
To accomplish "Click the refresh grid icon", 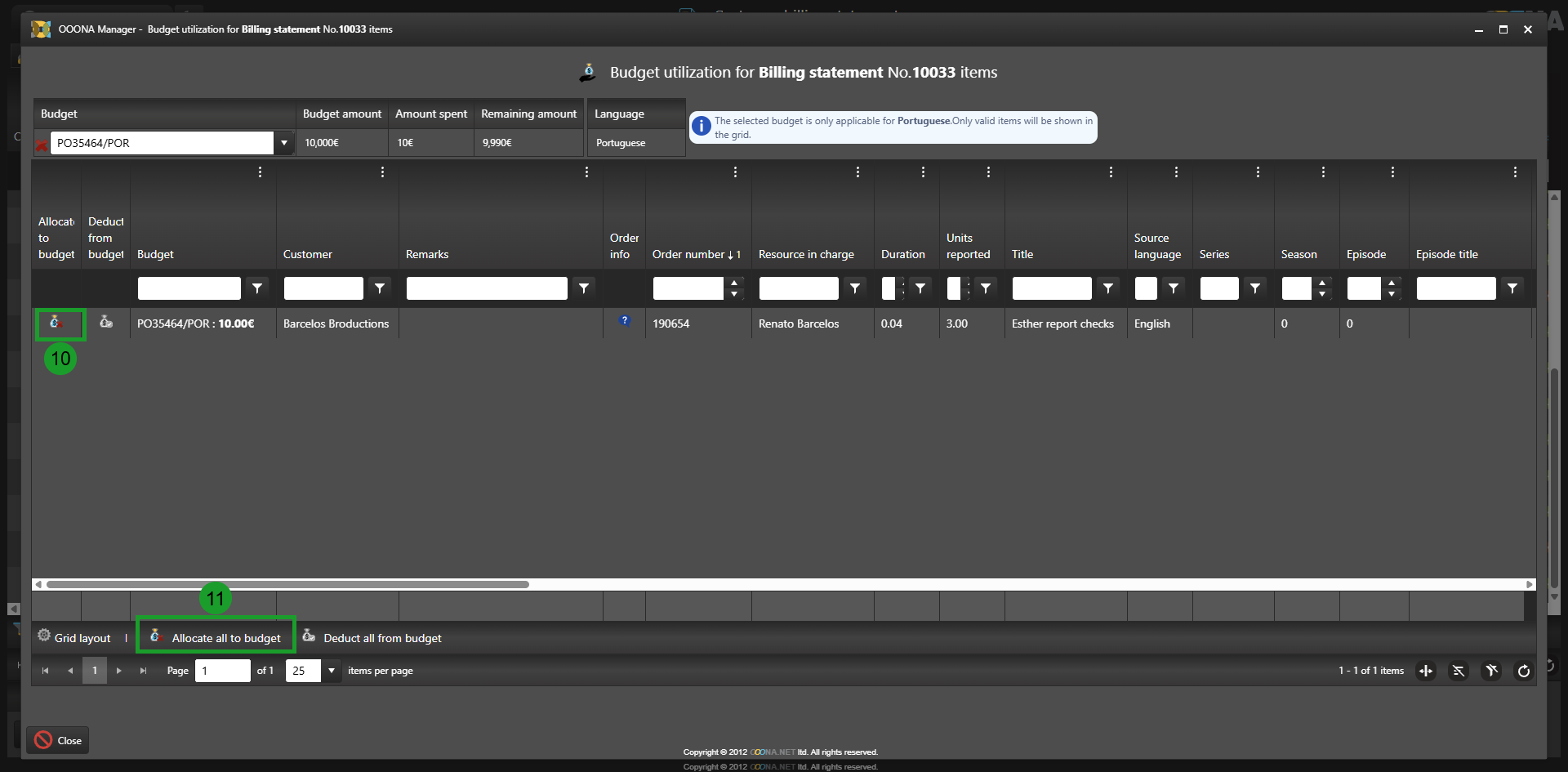I will click(1523, 671).
